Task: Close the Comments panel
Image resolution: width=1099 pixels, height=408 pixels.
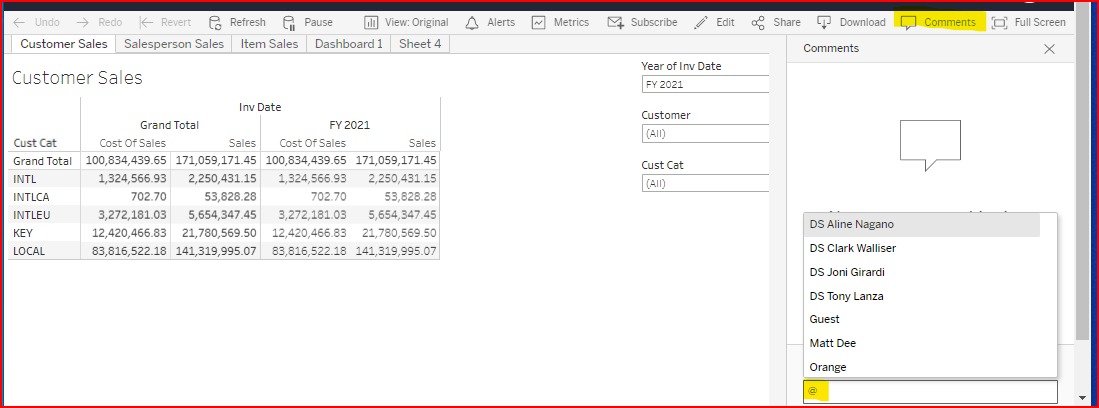Action: click(x=1049, y=49)
